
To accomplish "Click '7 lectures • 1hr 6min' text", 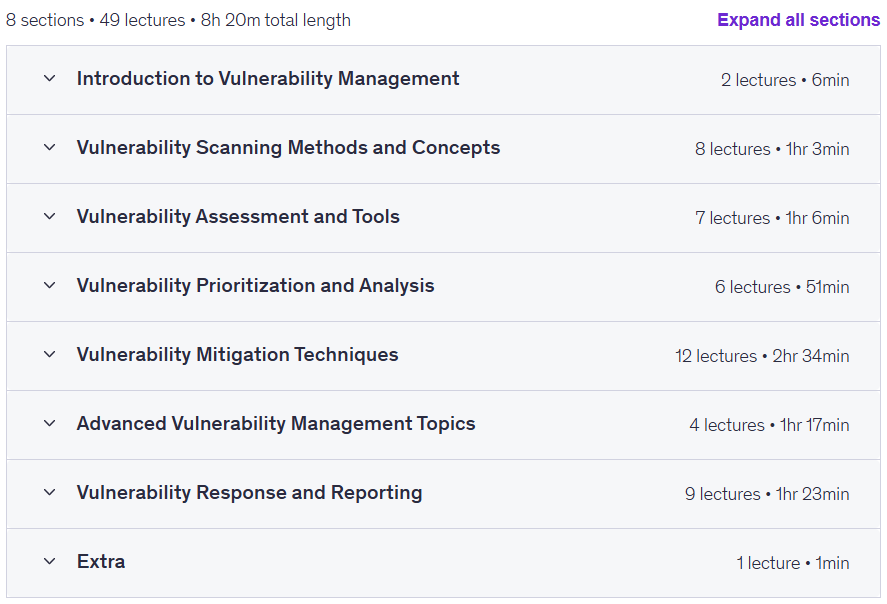I will (x=772, y=218).
